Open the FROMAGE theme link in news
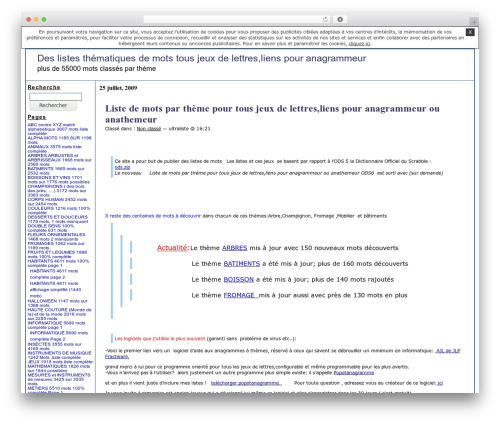This screenshot has height=423, width=500. [241, 295]
